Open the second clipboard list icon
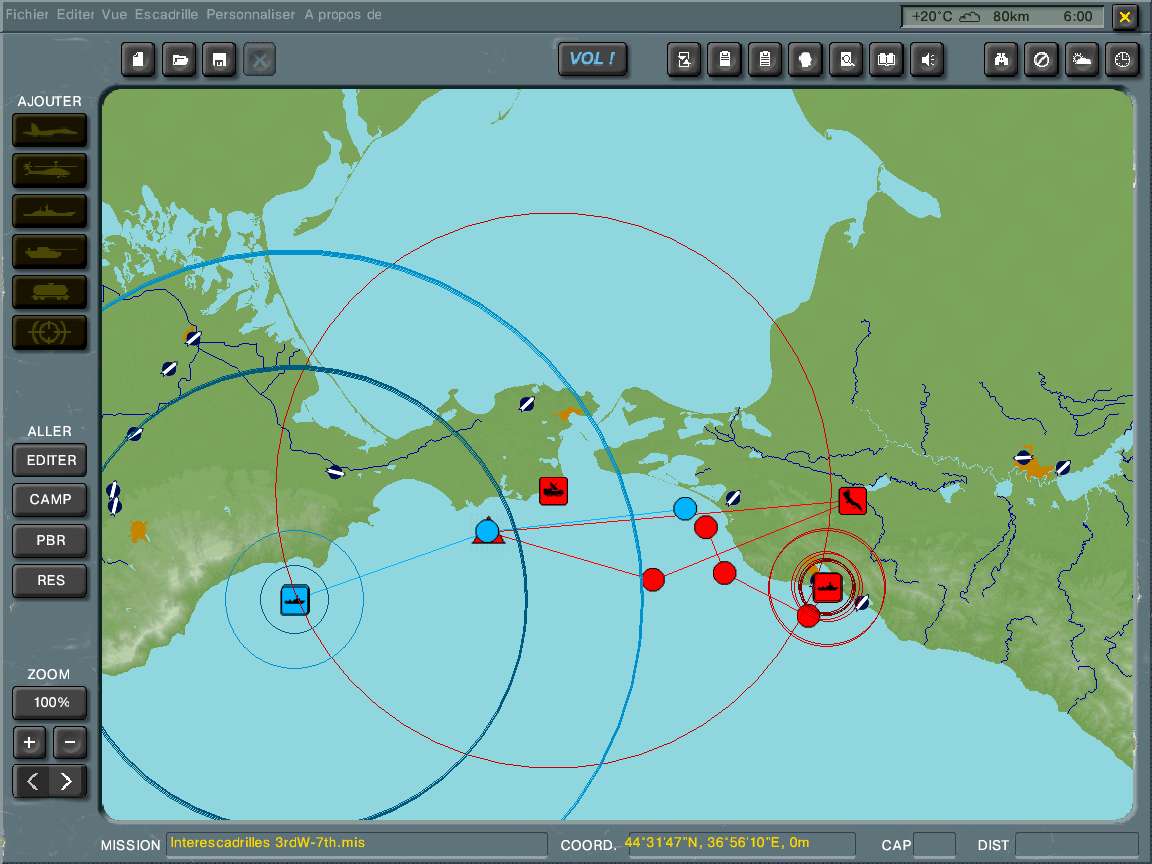The width and height of the screenshot is (1152, 864). click(765, 60)
